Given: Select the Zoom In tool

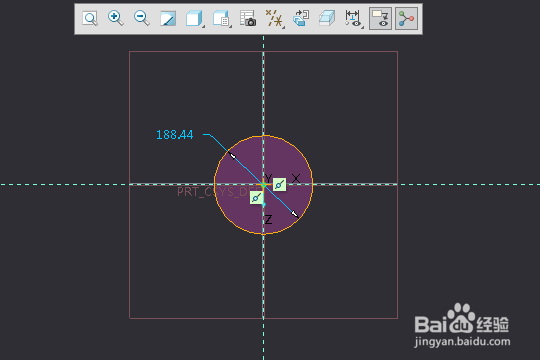Looking at the screenshot, I should pyautogui.click(x=116, y=18).
